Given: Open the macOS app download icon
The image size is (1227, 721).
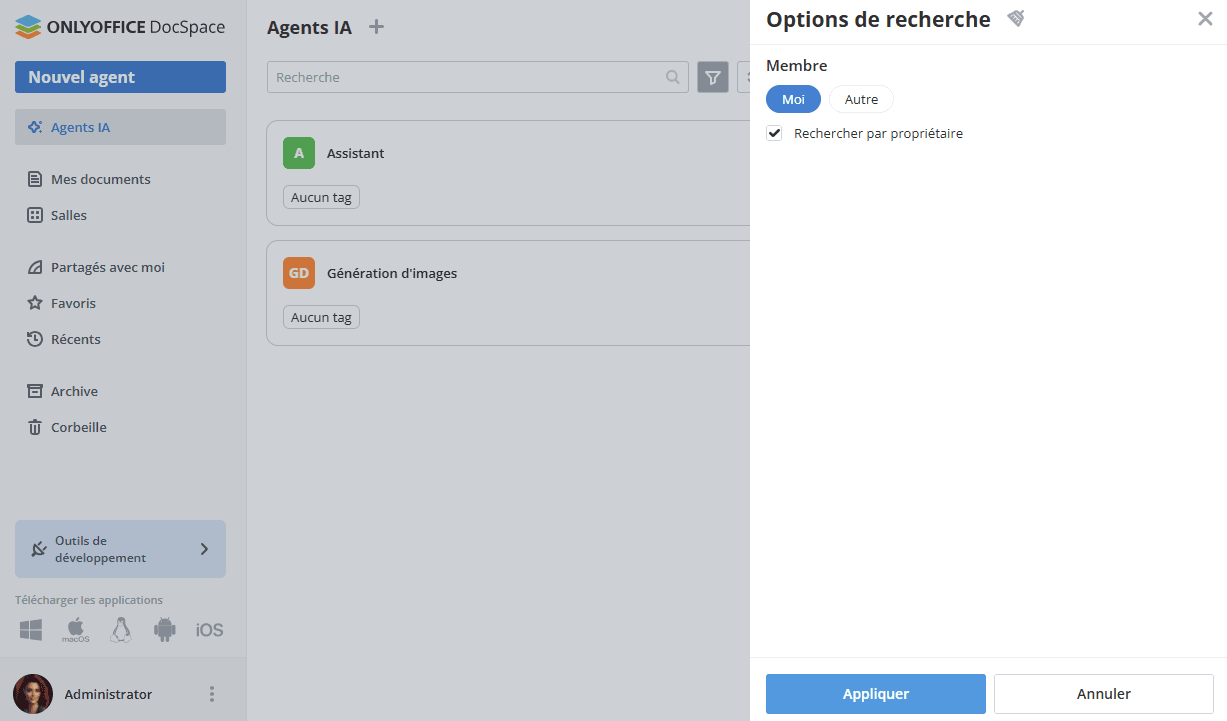Looking at the screenshot, I should [x=76, y=630].
